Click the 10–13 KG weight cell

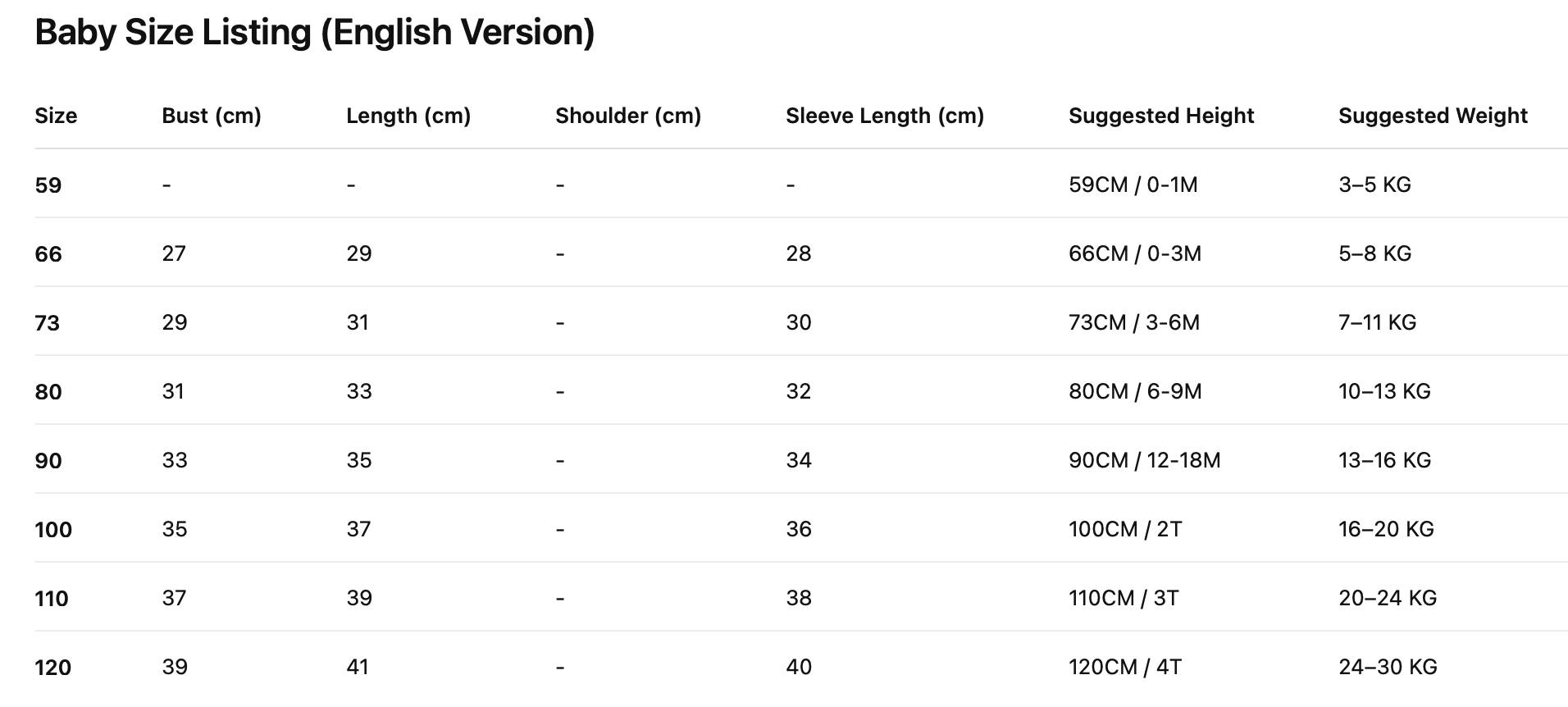coord(1384,391)
